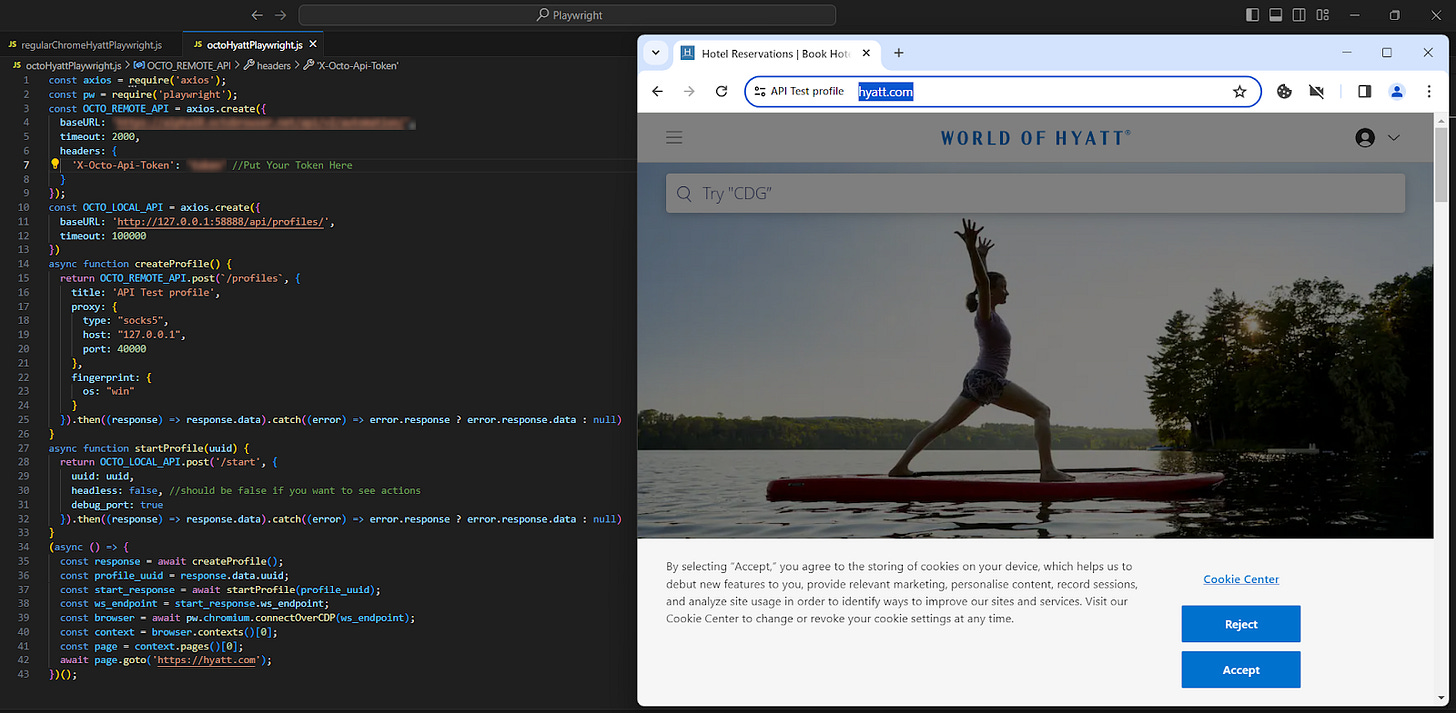Click the text "API Test profile" in address bar

click(807, 92)
